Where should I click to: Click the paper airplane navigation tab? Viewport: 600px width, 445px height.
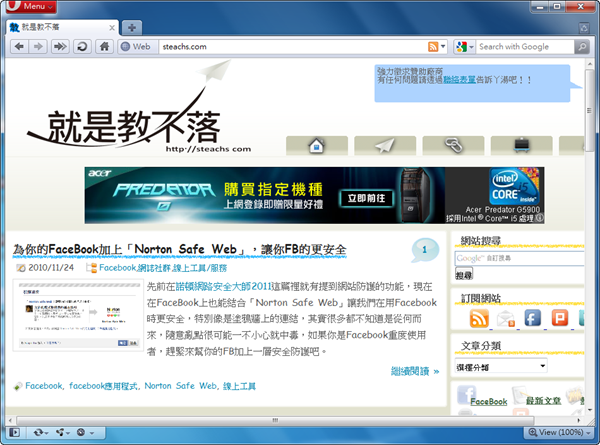coord(385,146)
